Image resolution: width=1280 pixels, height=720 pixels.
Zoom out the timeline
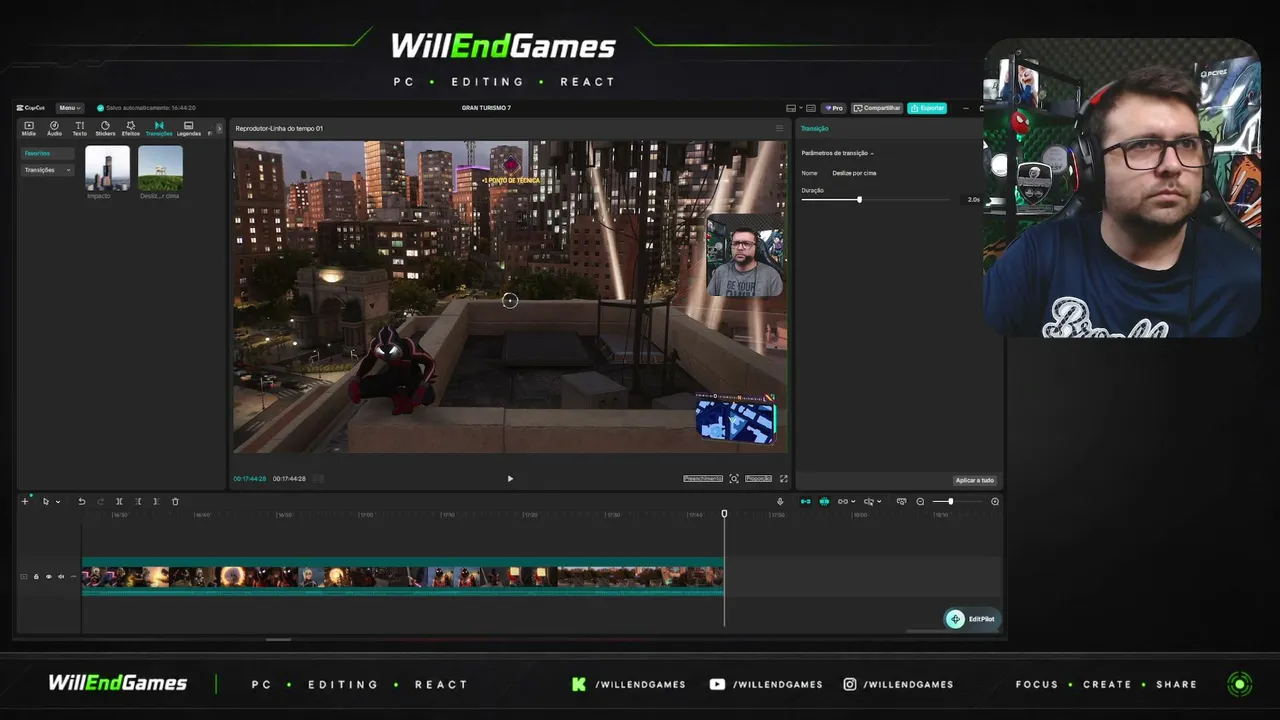tap(920, 502)
